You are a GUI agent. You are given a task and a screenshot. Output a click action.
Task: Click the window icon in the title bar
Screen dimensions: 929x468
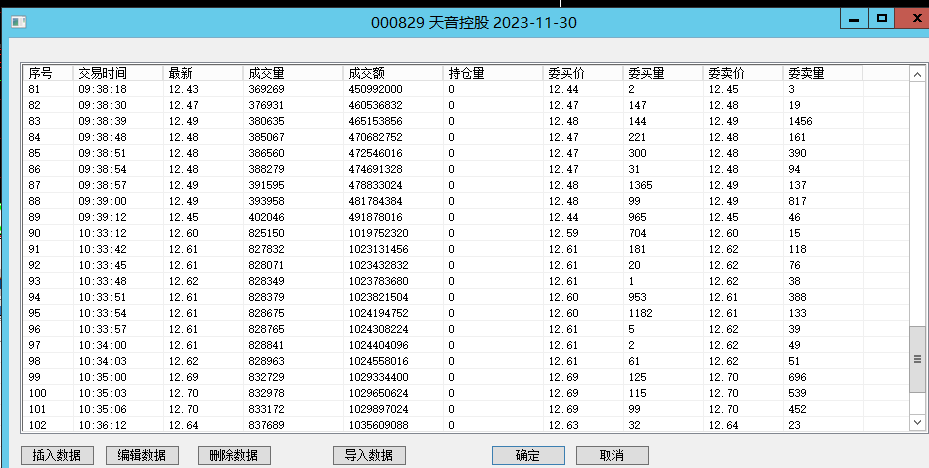(18, 23)
